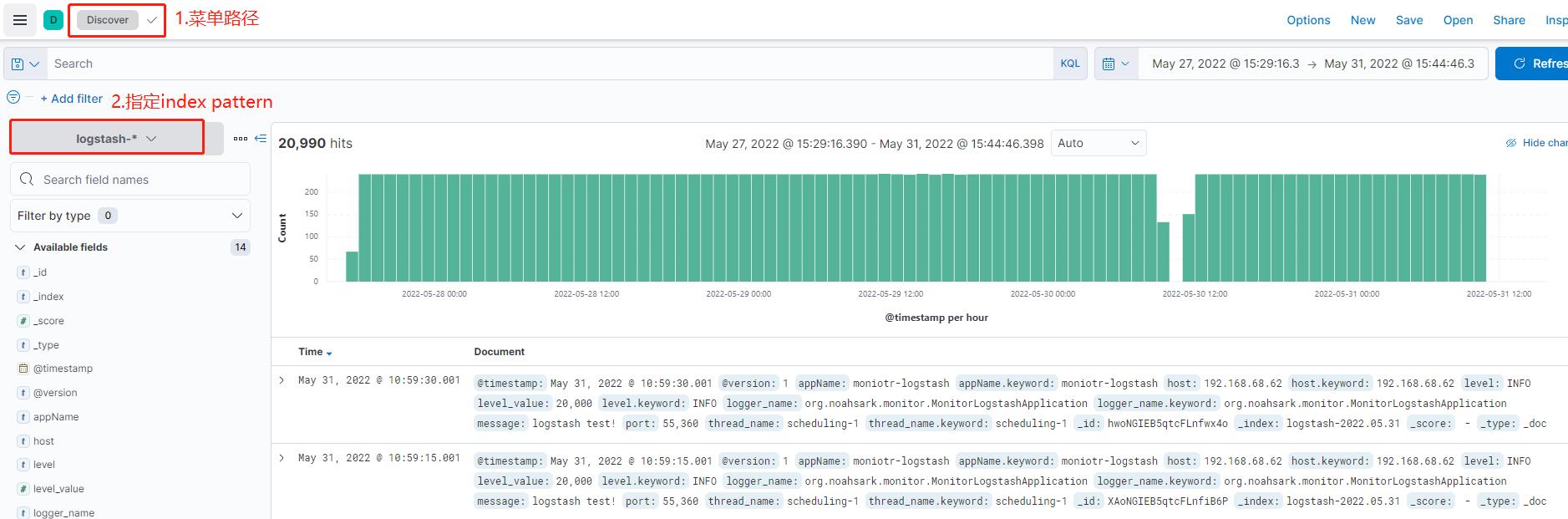Open the saved query menu icon
This screenshot has height=519, width=1568.
[25, 64]
